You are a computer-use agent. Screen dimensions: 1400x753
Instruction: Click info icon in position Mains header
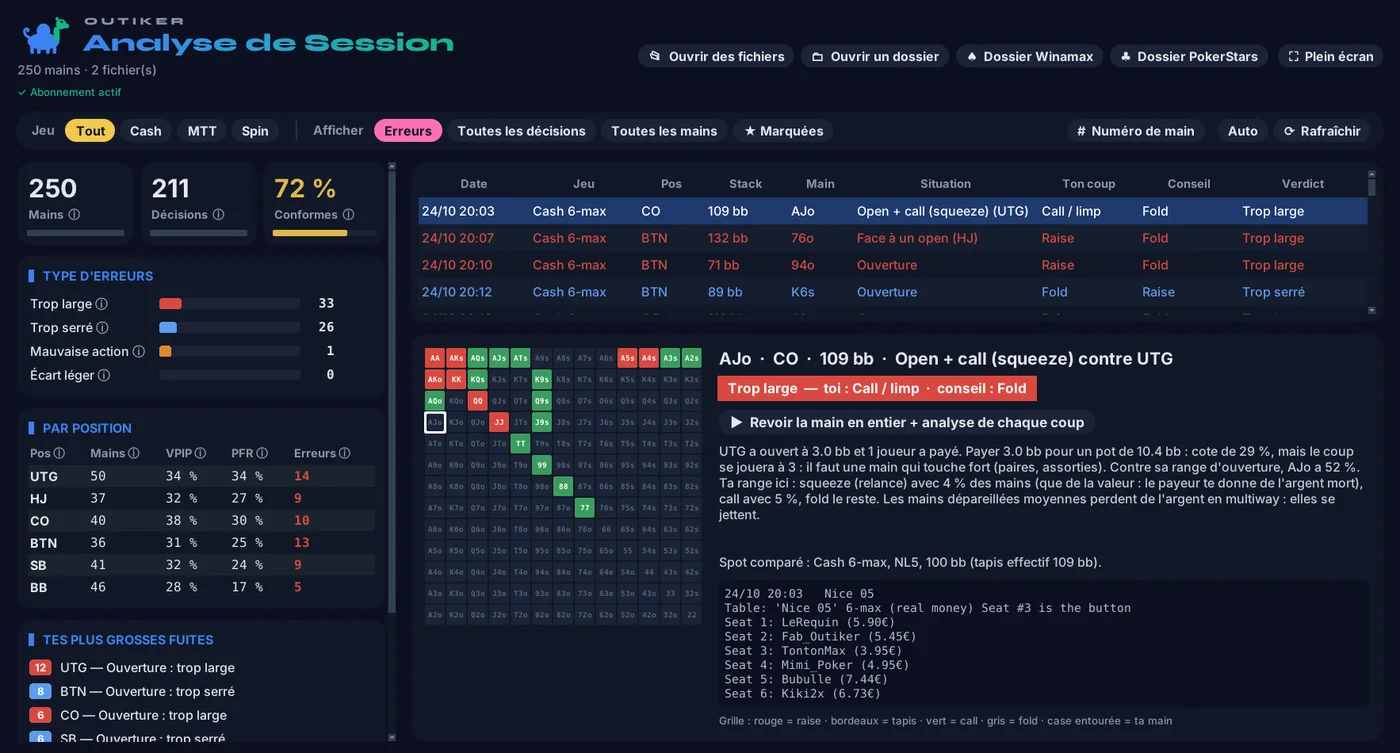pyautogui.click(x=133, y=453)
